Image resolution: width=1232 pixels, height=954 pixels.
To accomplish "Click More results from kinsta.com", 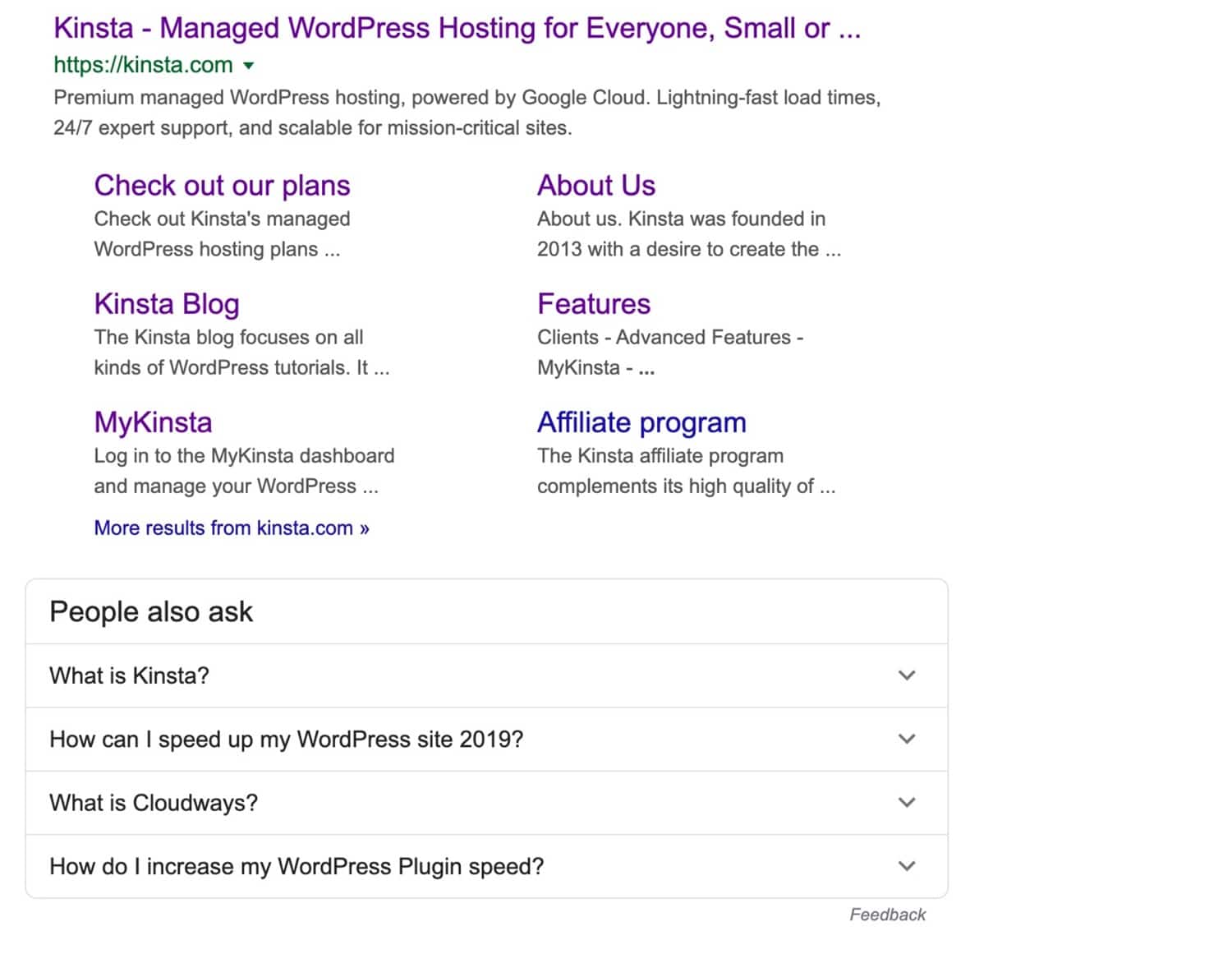I will coord(231,527).
